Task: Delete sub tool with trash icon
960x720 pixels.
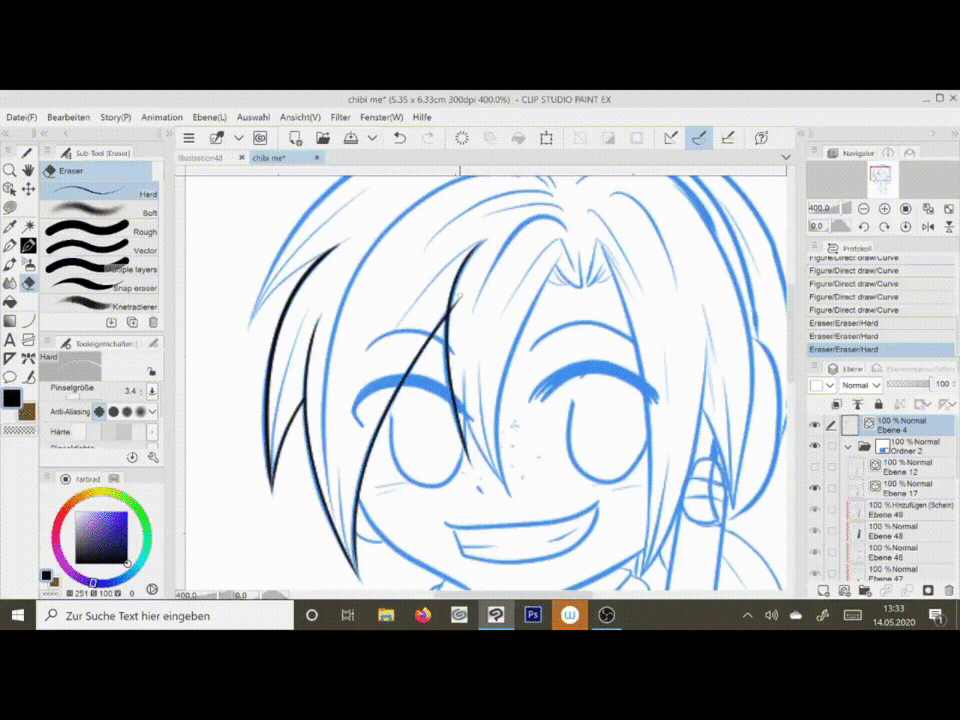Action: pyautogui.click(x=153, y=322)
